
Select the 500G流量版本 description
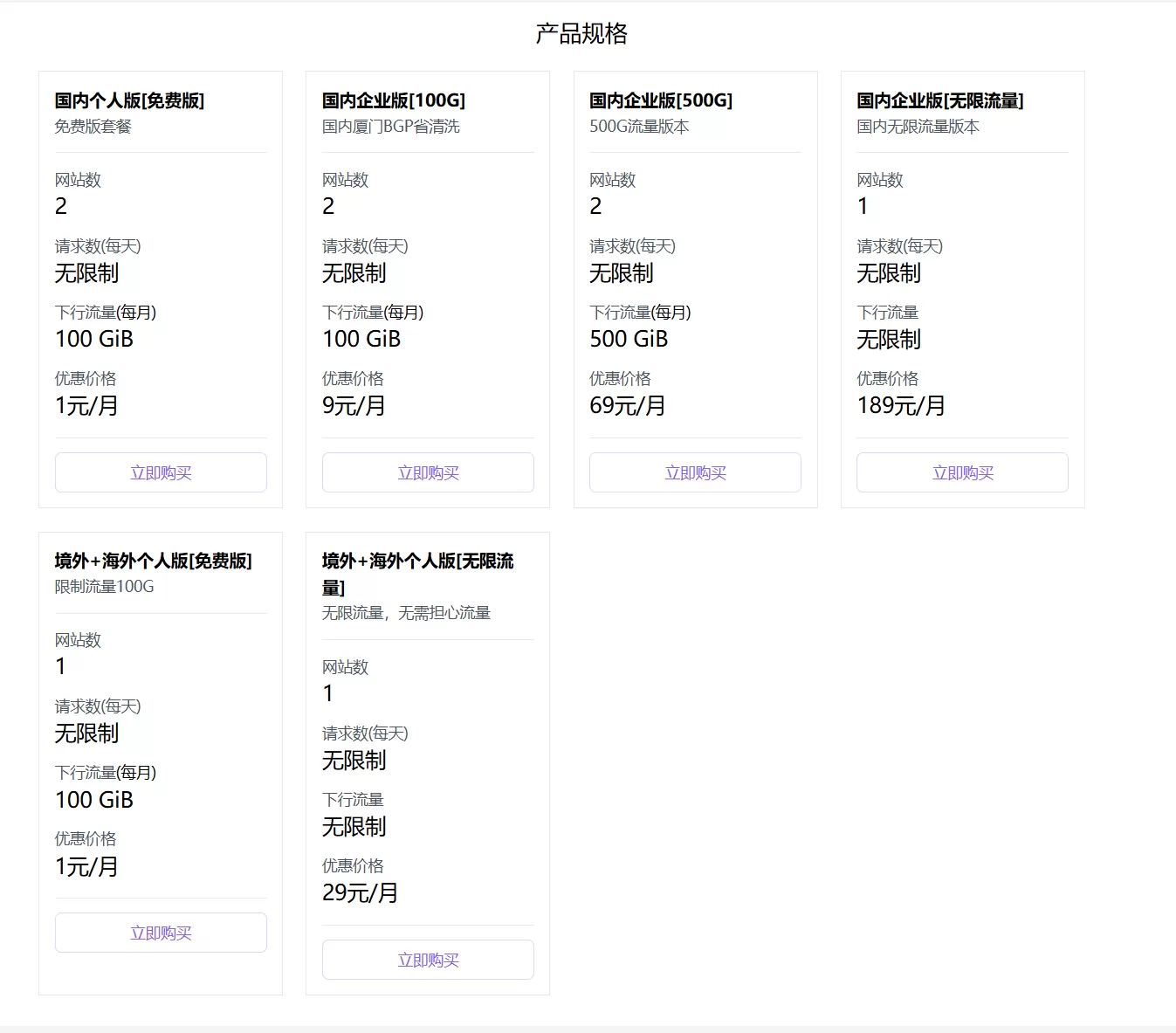(x=639, y=127)
